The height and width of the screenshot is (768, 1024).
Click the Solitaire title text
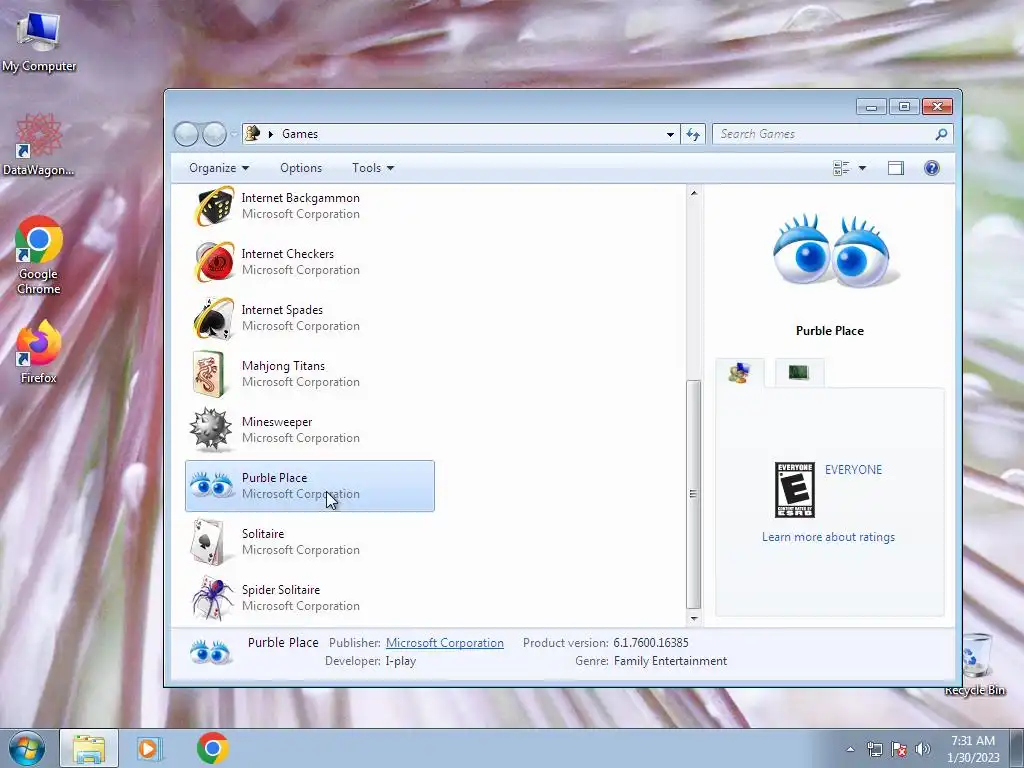[x=263, y=534]
